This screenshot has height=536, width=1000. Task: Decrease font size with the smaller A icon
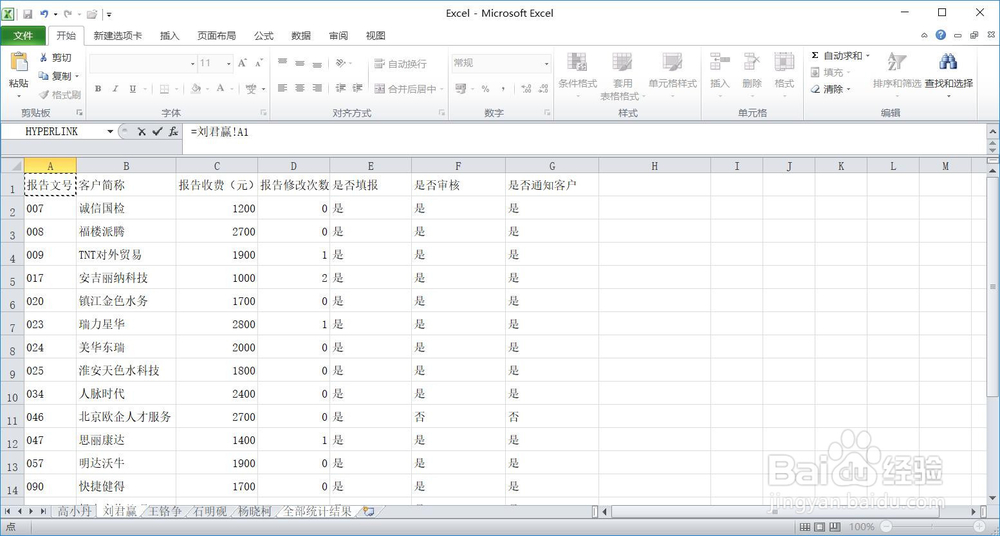coord(258,63)
